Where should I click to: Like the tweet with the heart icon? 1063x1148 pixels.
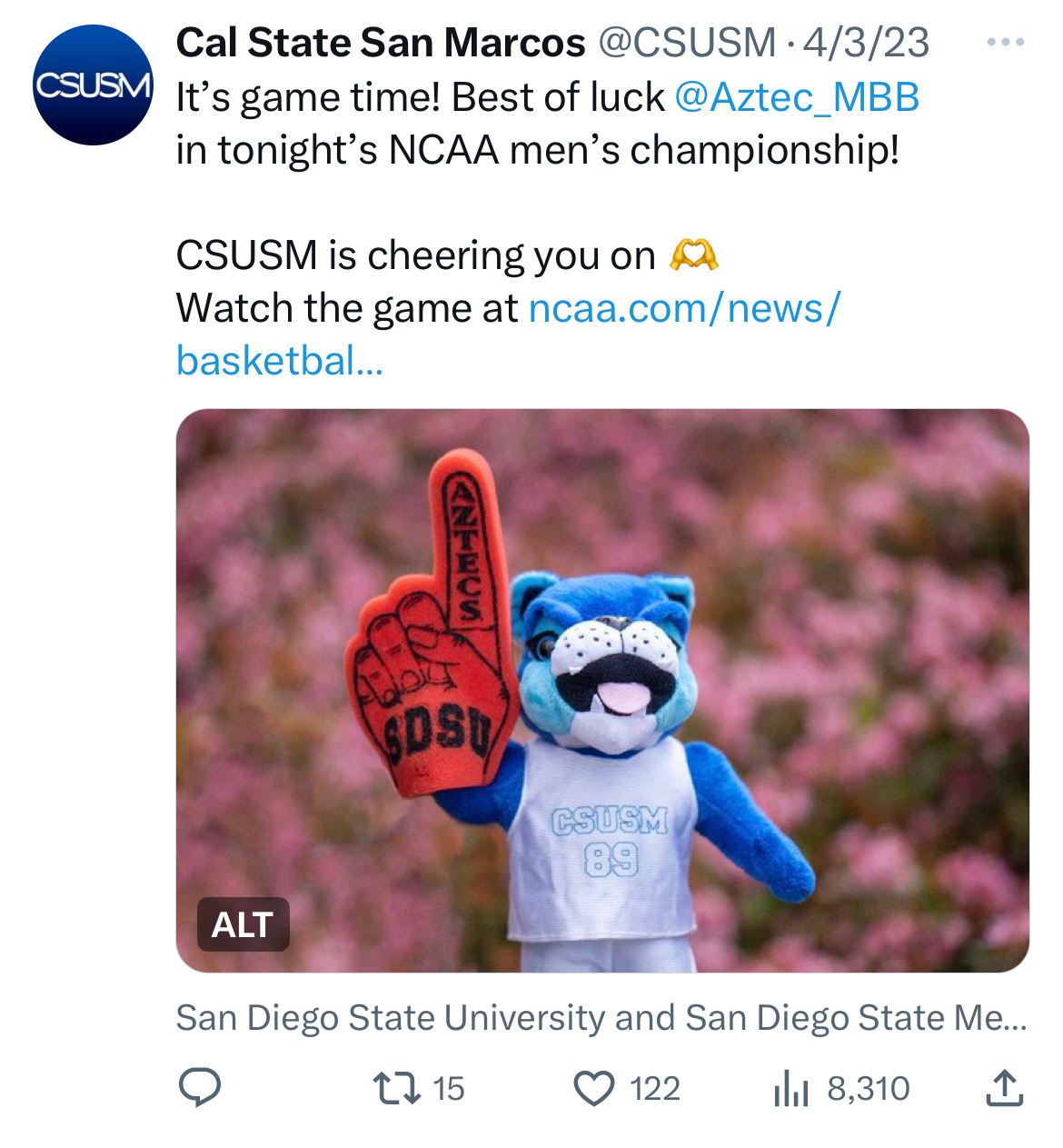click(594, 1088)
